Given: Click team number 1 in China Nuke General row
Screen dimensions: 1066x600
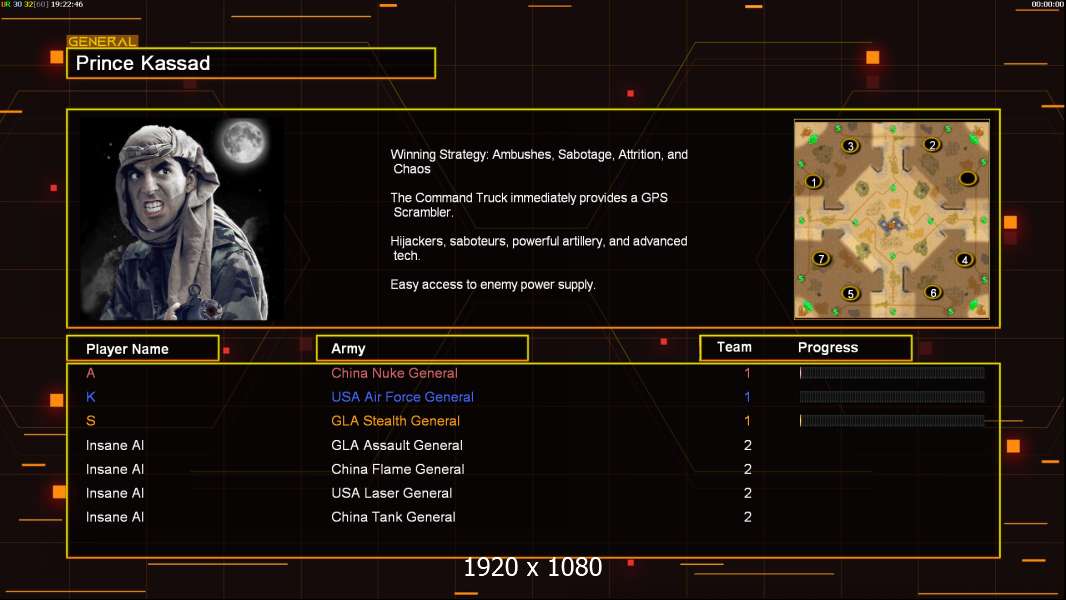Looking at the screenshot, I should coord(747,373).
